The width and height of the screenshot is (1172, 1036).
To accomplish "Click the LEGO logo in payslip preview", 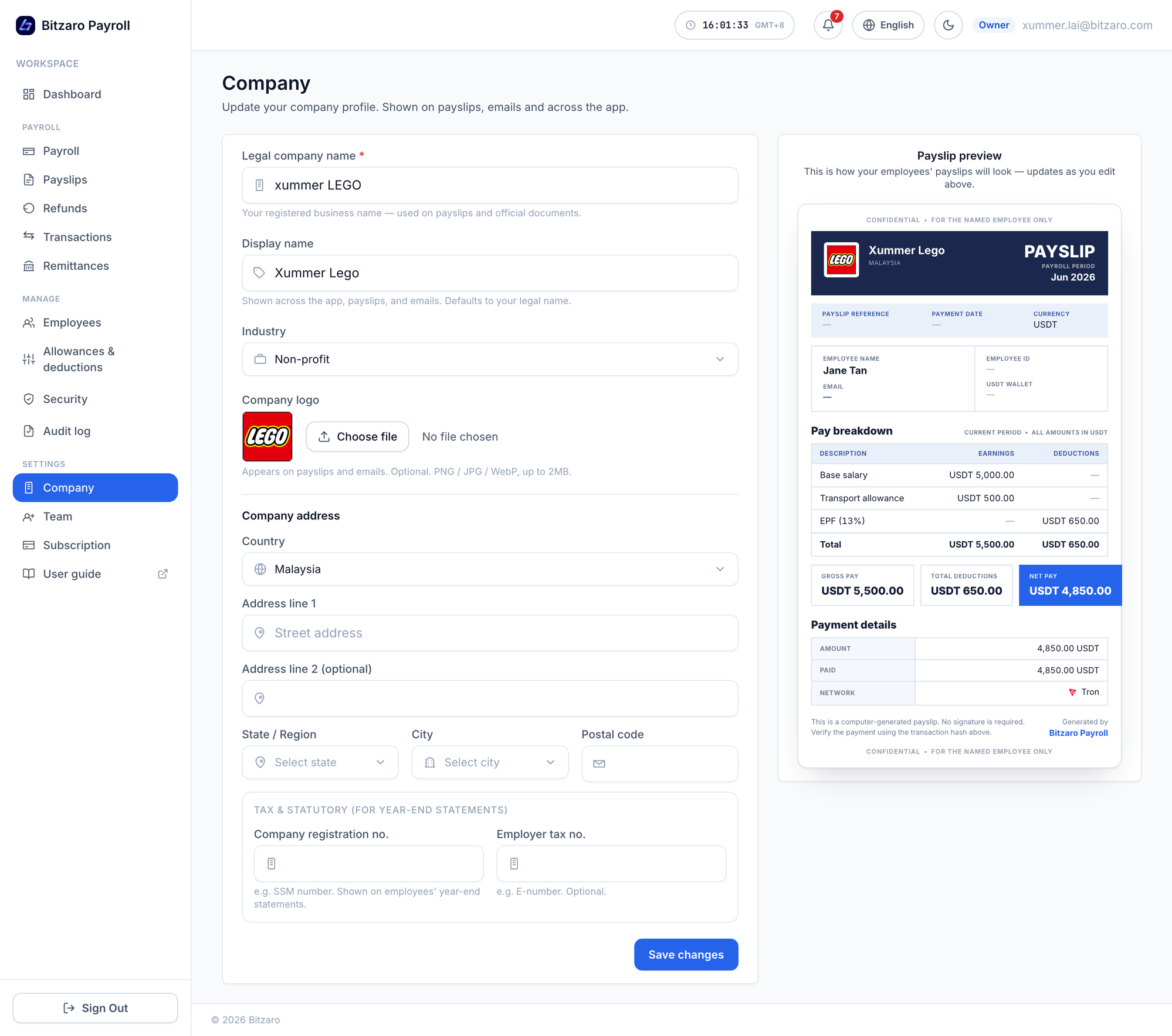I will point(841,260).
